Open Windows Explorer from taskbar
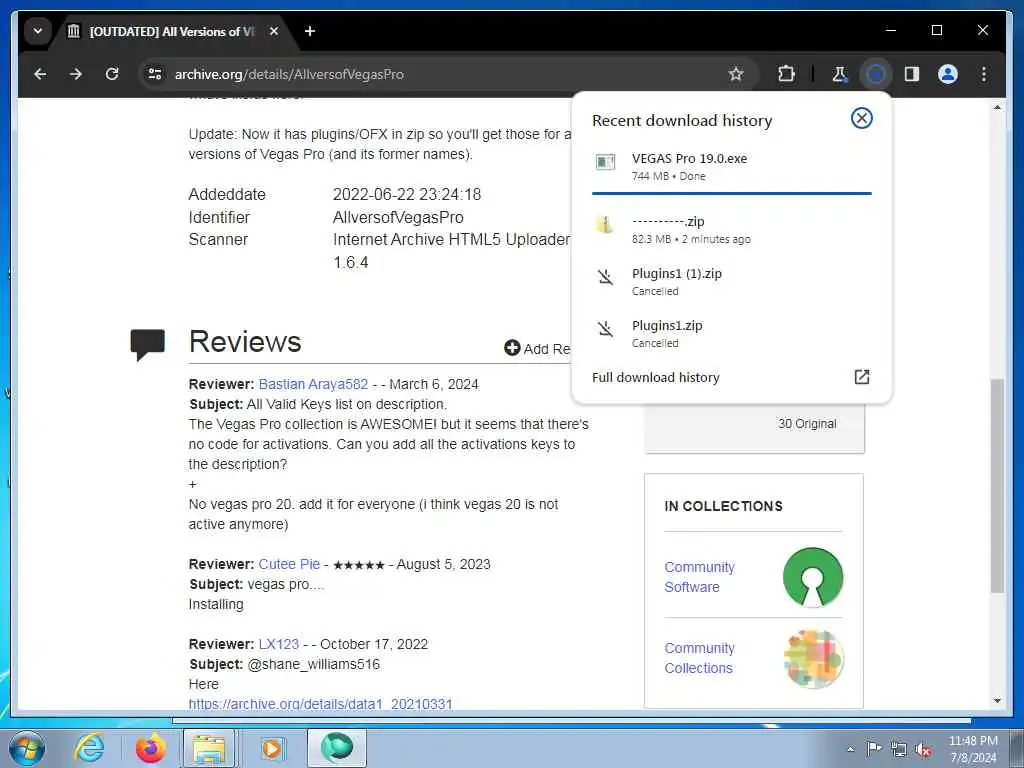1024x768 pixels. click(209, 748)
